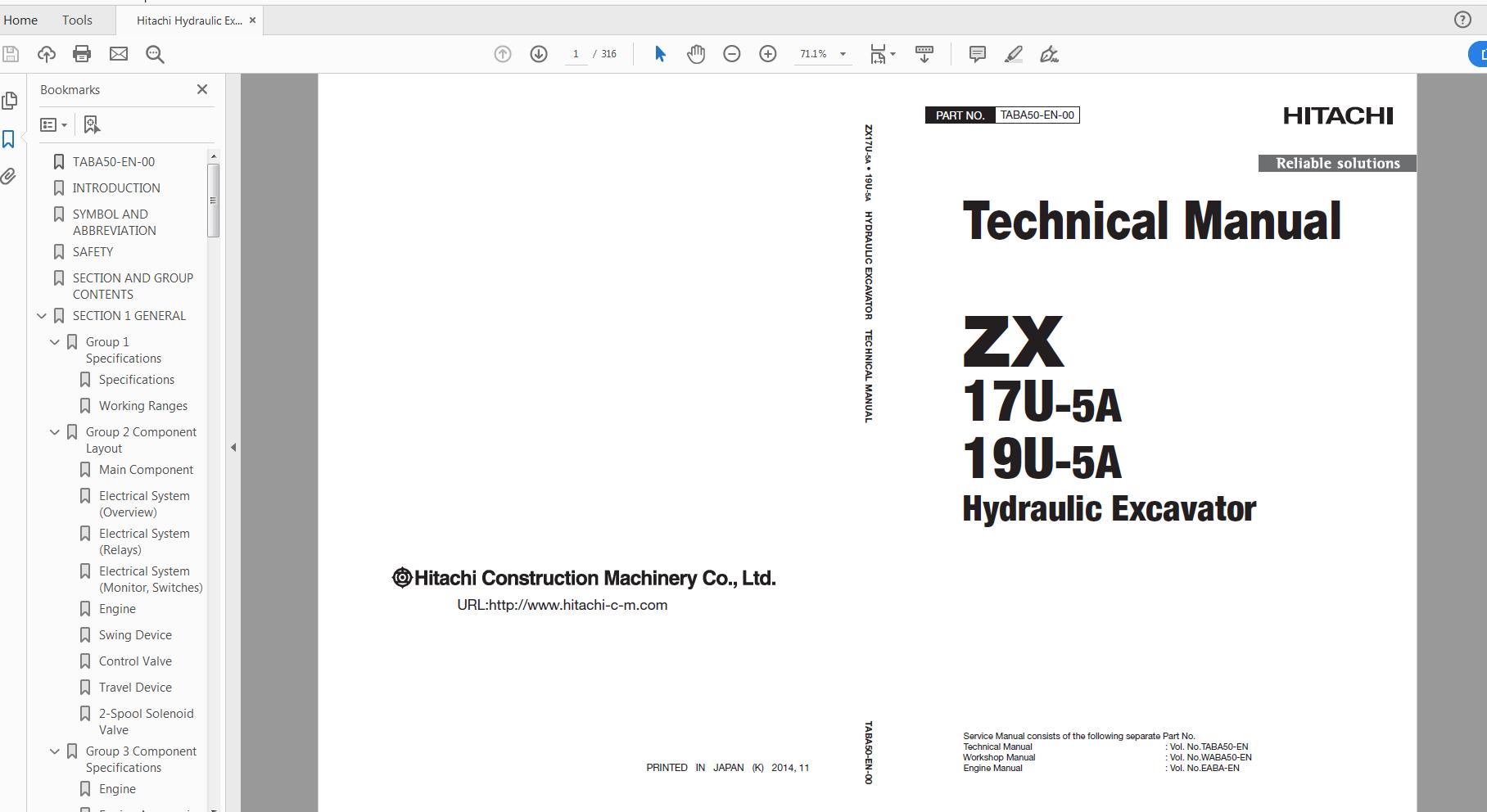
Task: Open the Attachments paperclip panel
Action: 8,176
